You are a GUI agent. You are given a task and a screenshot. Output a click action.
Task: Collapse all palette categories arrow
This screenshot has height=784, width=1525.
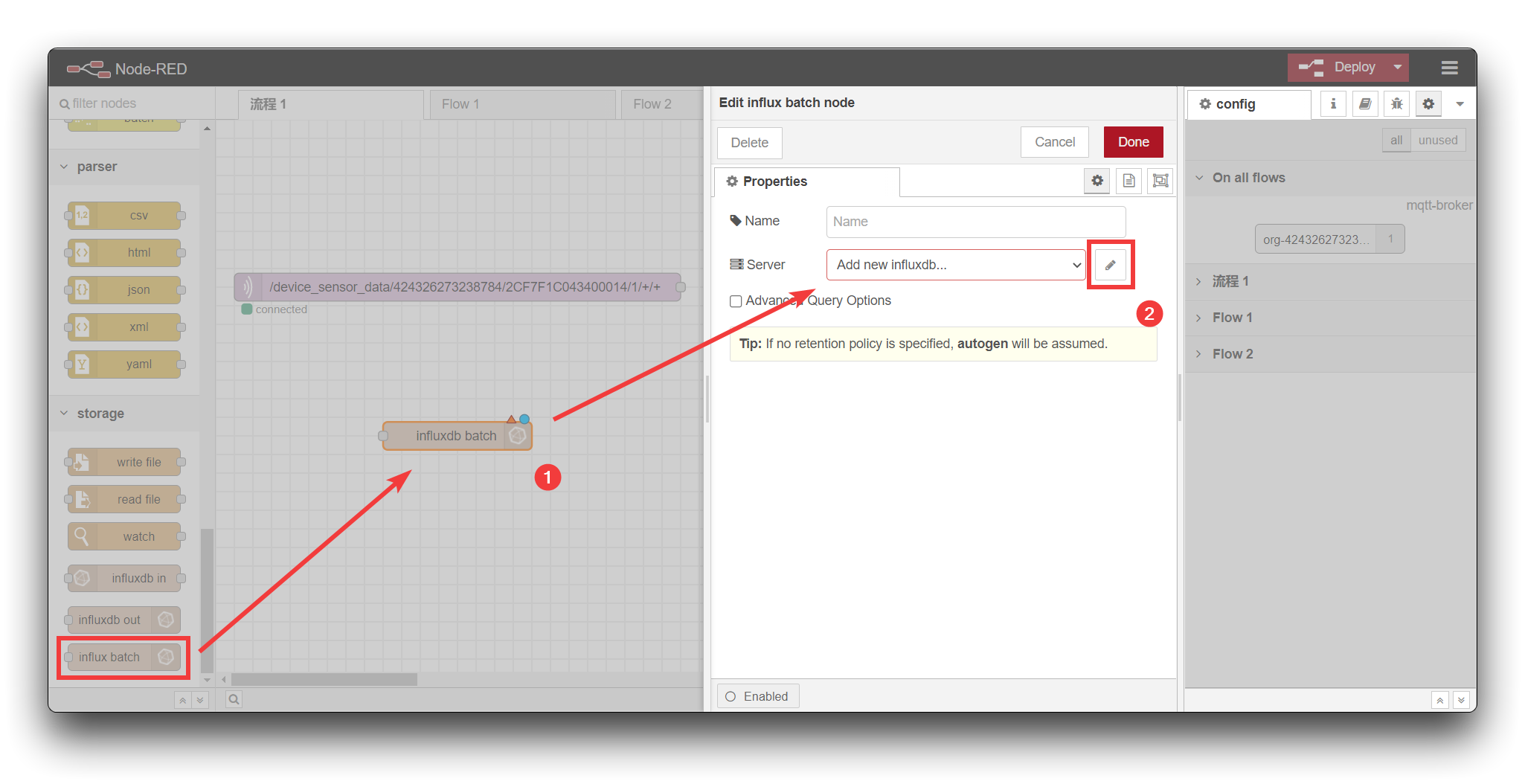[x=182, y=700]
